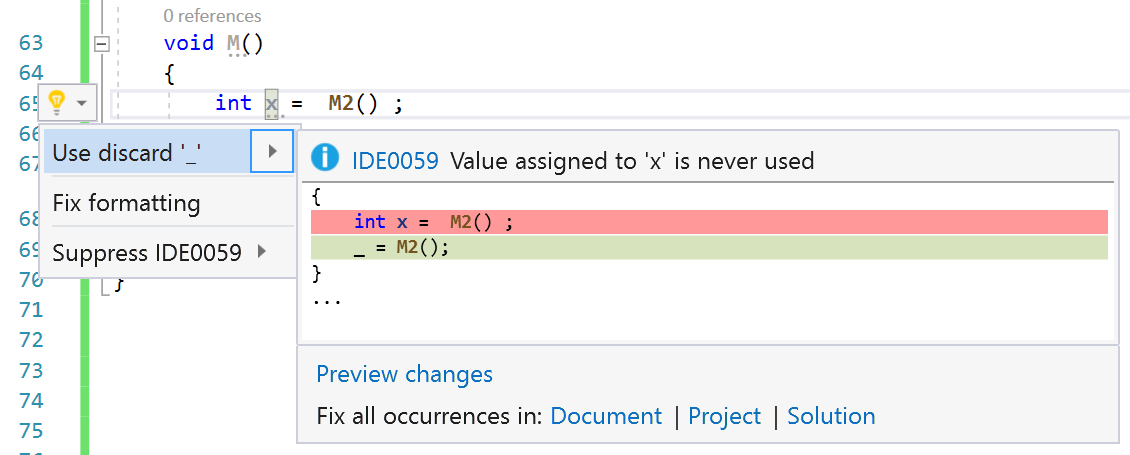
Task: Choose Fix formatting from the menu
Action: pos(126,203)
